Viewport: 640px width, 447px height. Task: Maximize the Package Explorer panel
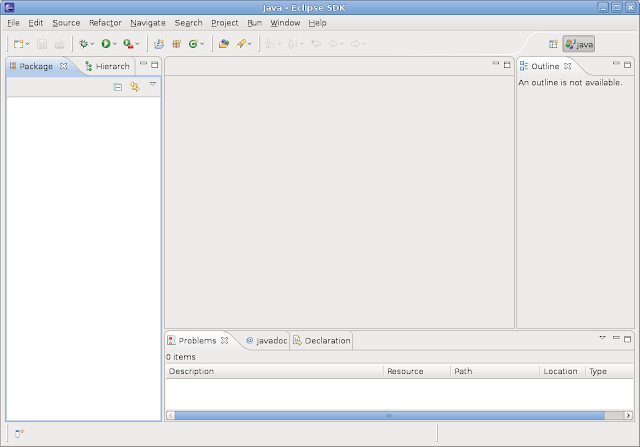[x=155, y=64]
